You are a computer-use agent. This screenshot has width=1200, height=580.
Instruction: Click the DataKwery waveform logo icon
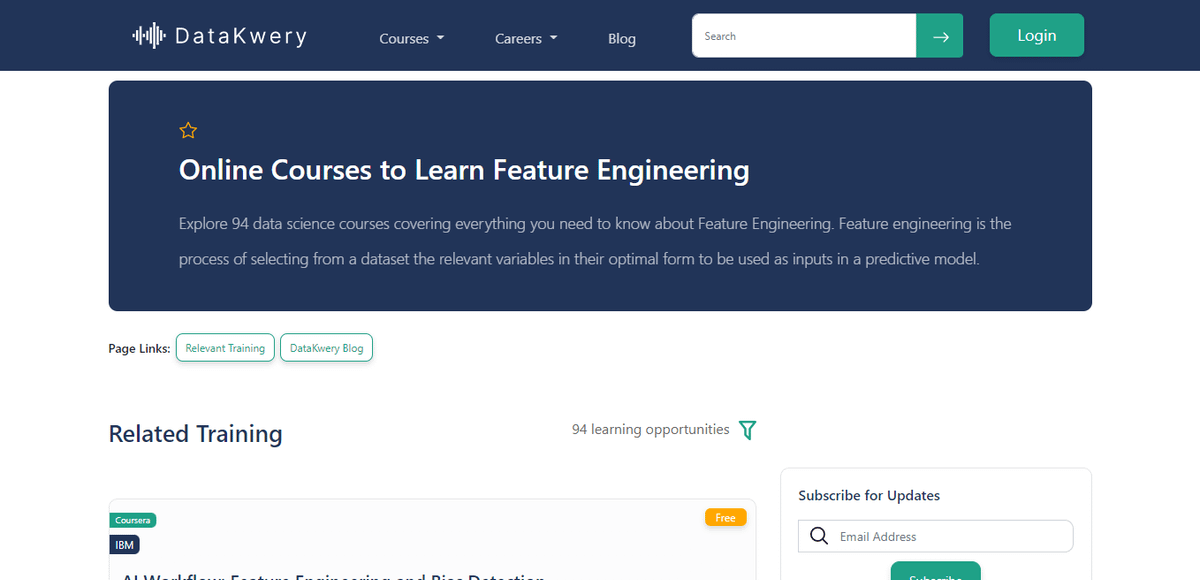[149, 37]
